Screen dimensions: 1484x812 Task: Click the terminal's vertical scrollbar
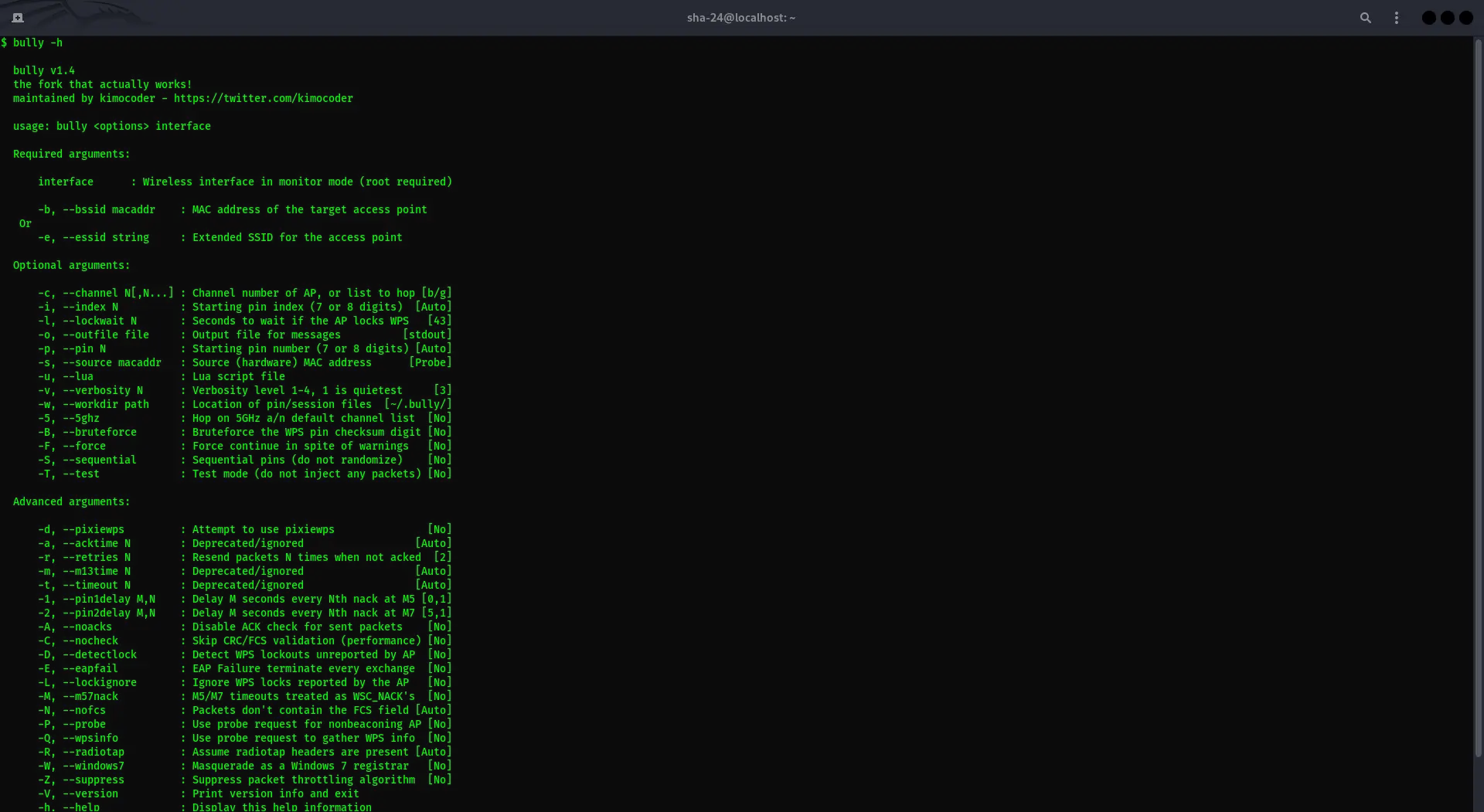(1478, 386)
